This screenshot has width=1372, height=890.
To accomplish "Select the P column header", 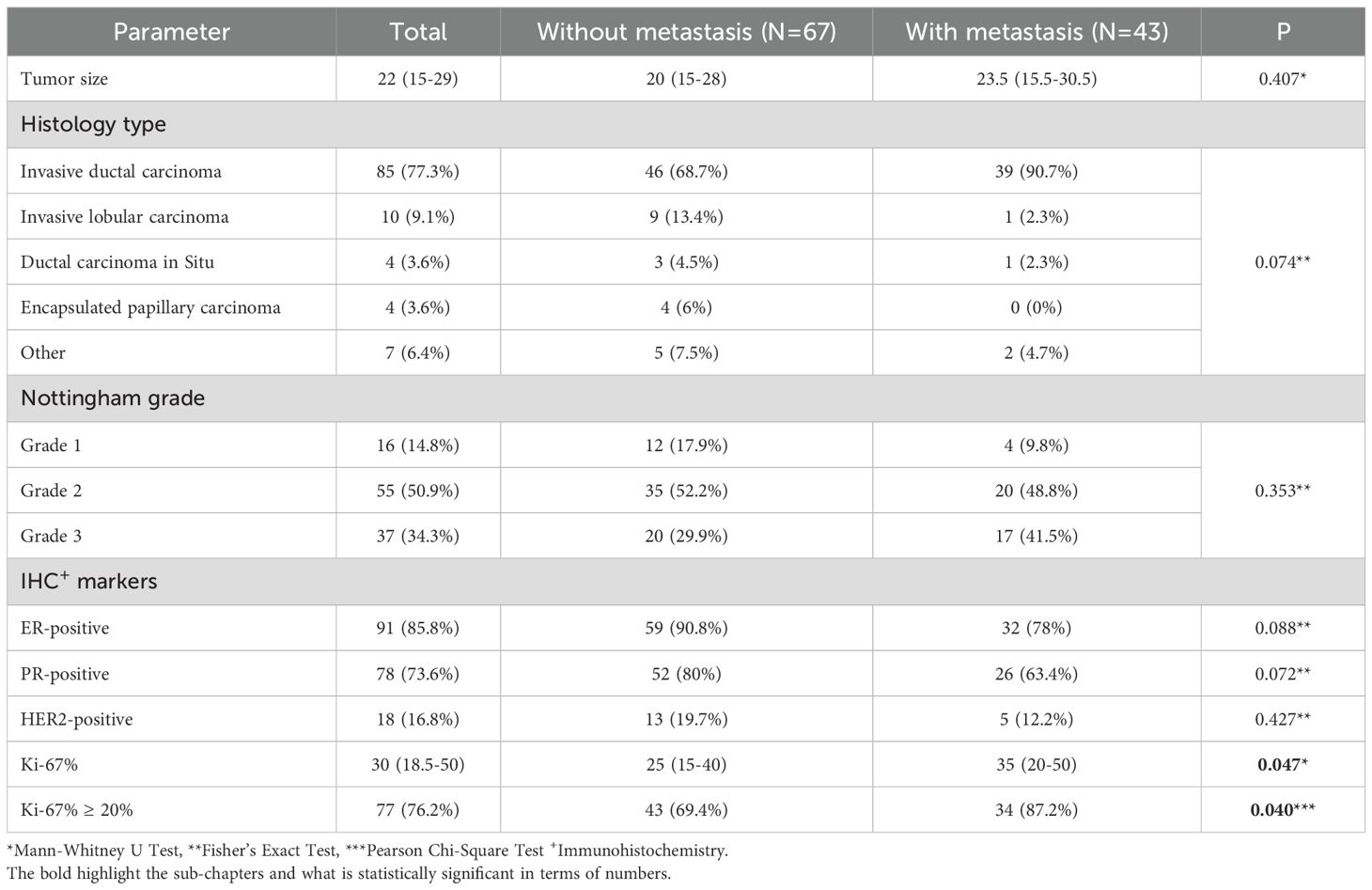I will tap(1283, 32).
